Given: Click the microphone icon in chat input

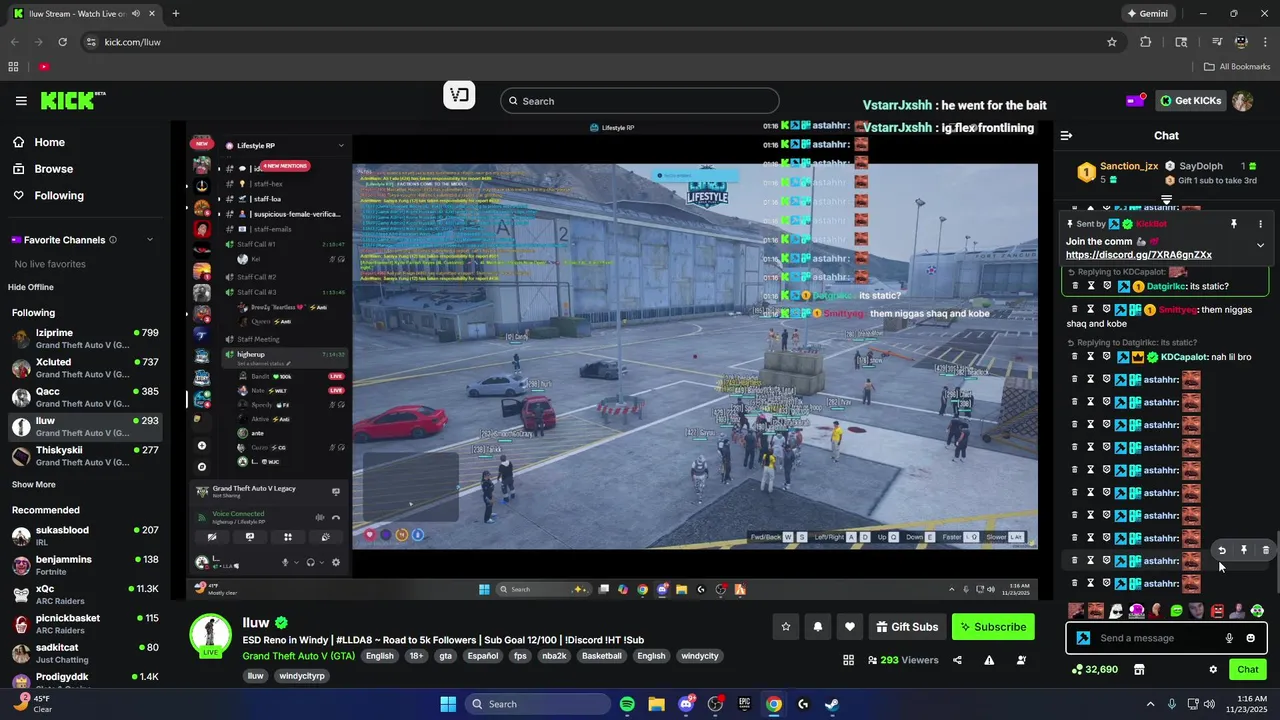Looking at the screenshot, I should (x=1229, y=638).
